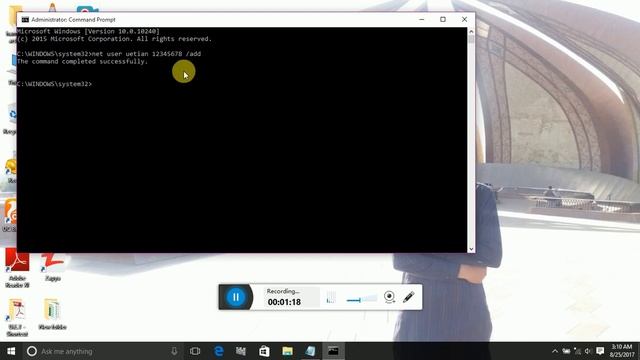Image resolution: width=640 pixels, height=360 pixels.
Task: Open Command Prompt title bar system icon
Action: pyautogui.click(x=25, y=20)
